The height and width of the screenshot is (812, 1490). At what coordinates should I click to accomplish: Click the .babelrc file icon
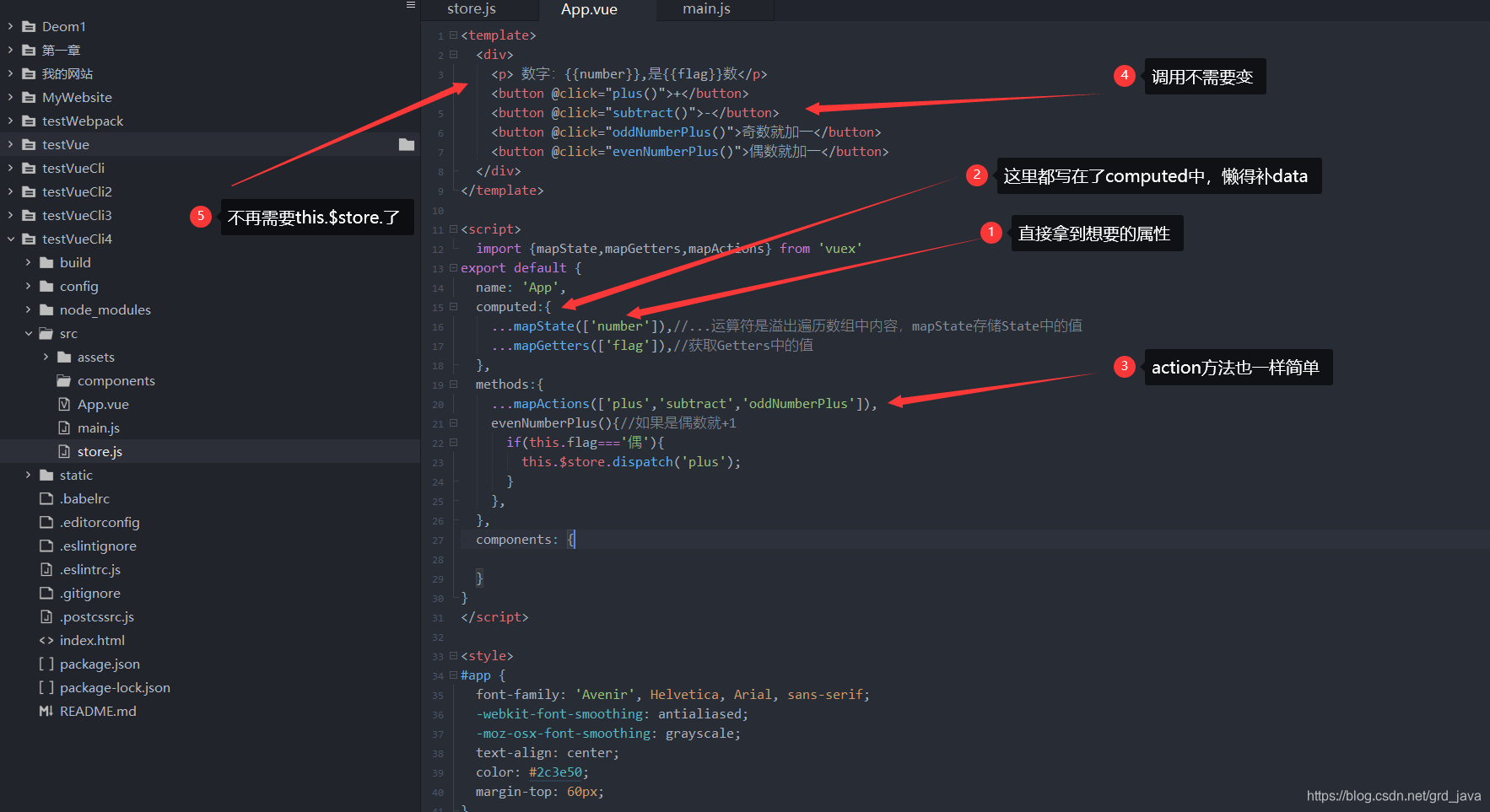click(46, 499)
